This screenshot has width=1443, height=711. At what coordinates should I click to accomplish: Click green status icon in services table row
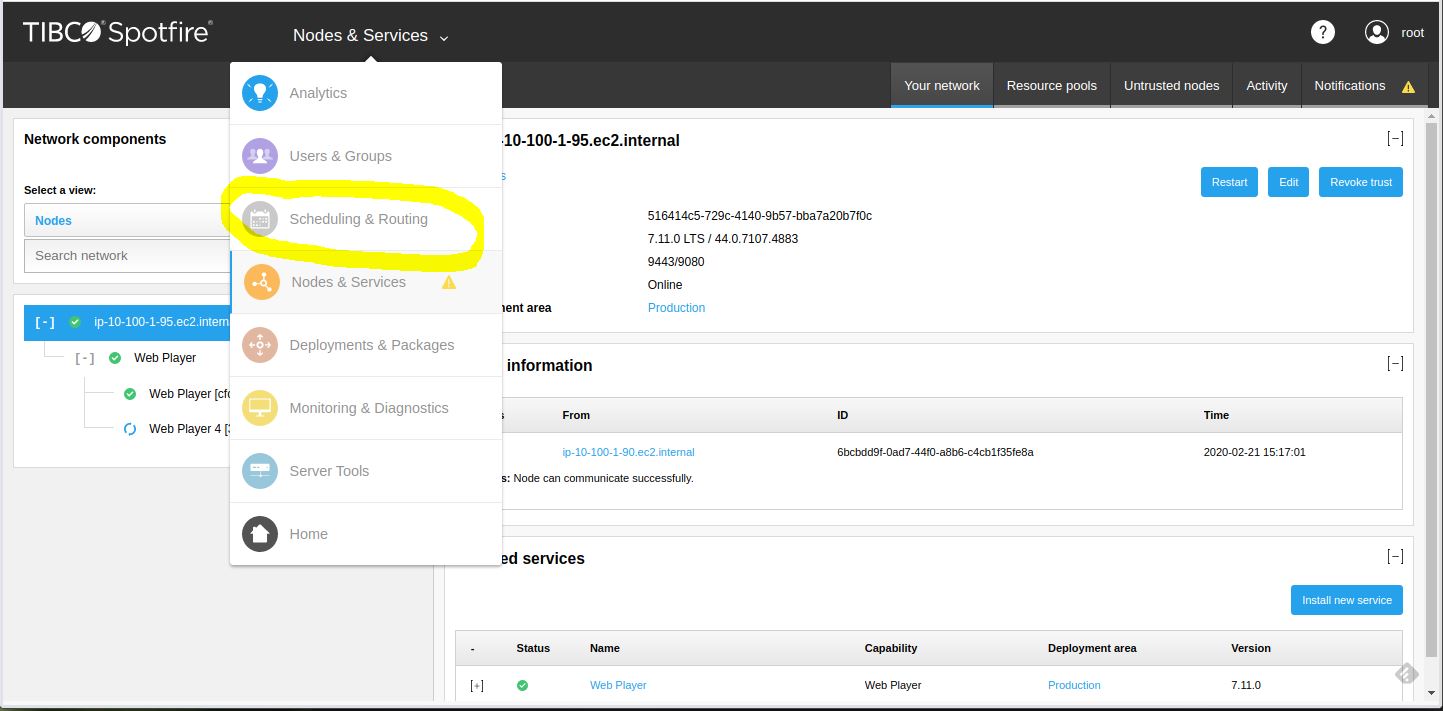(x=522, y=685)
